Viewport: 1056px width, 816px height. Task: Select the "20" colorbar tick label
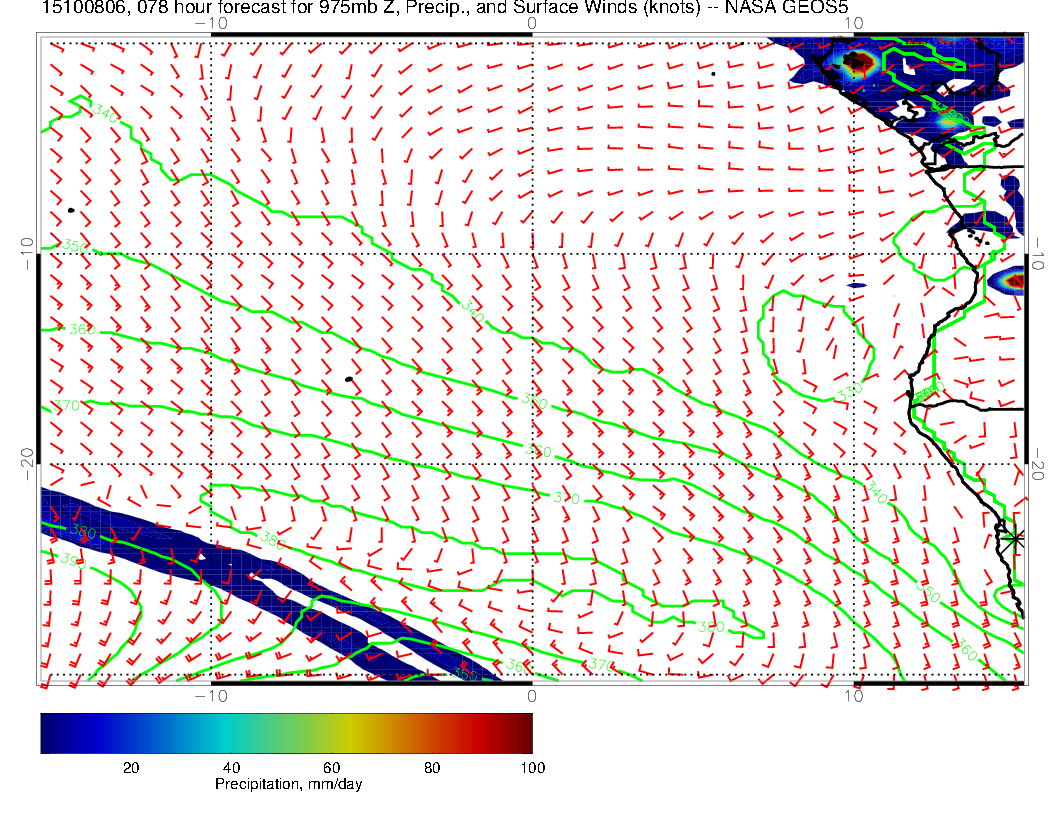[x=130, y=767]
